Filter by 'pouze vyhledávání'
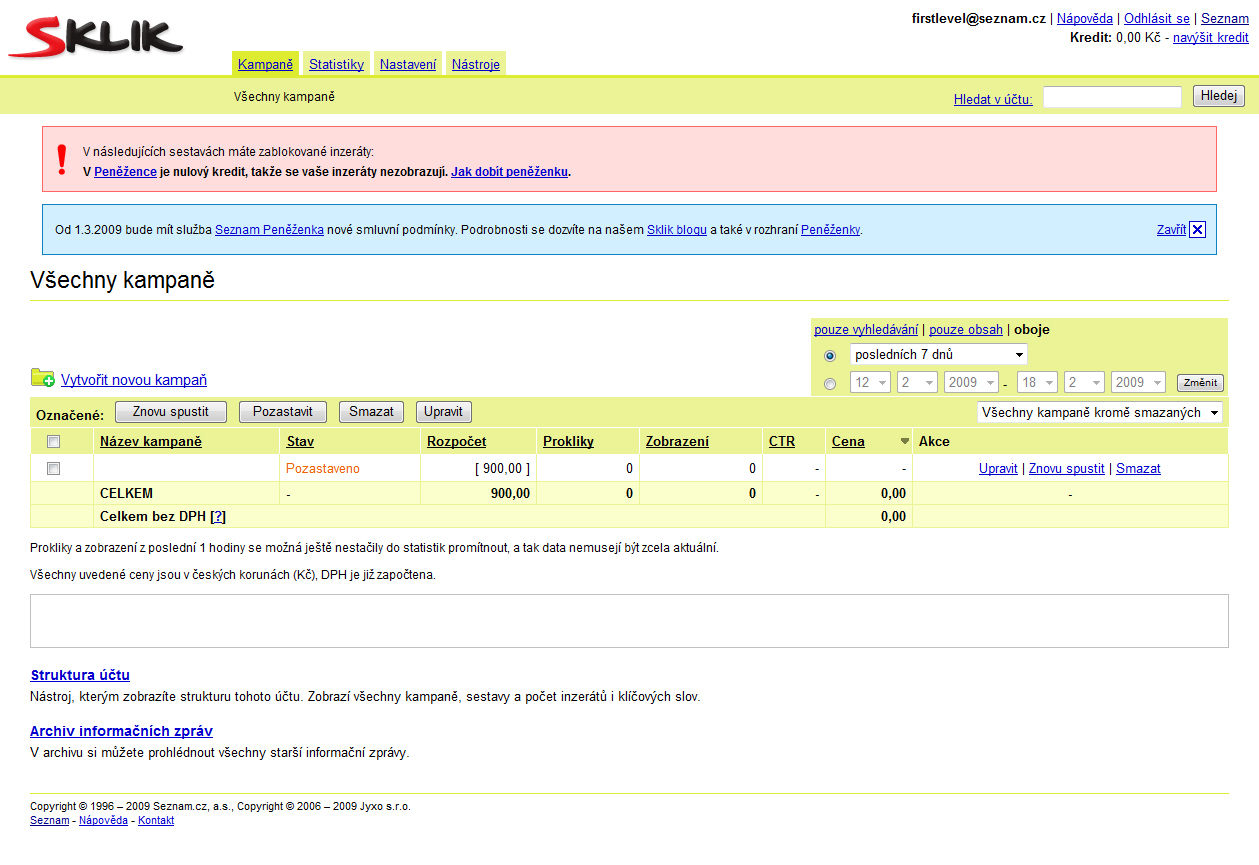The width and height of the screenshot is (1259, 865). [866, 330]
